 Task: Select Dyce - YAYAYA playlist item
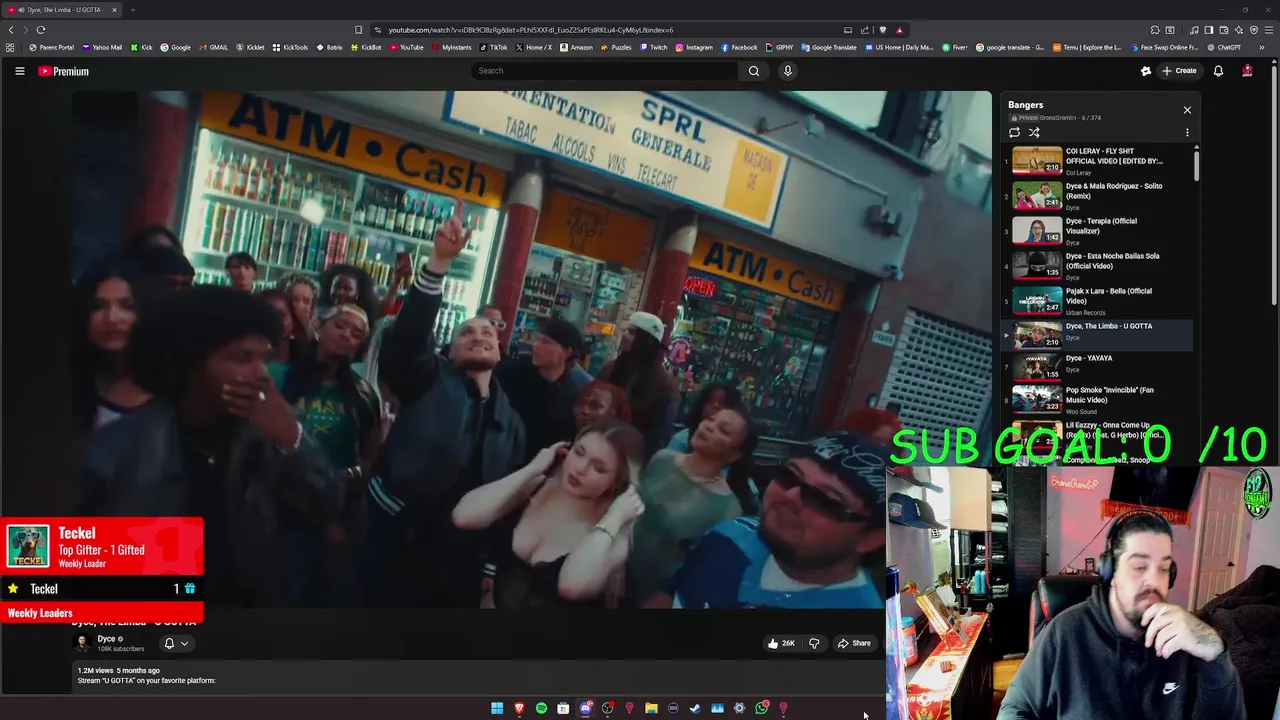[1097, 367]
